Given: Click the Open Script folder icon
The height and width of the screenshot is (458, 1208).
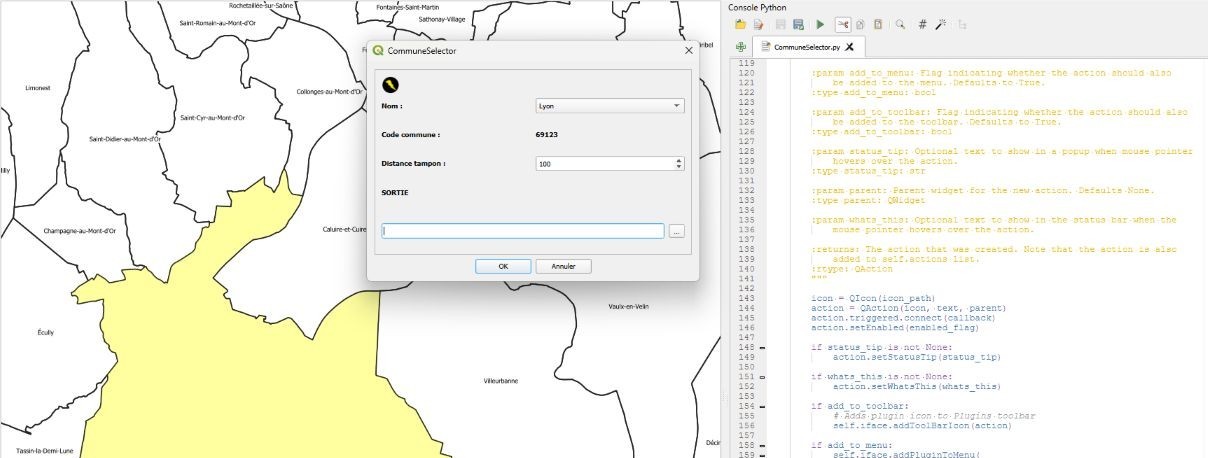Looking at the screenshot, I should click(740, 24).
